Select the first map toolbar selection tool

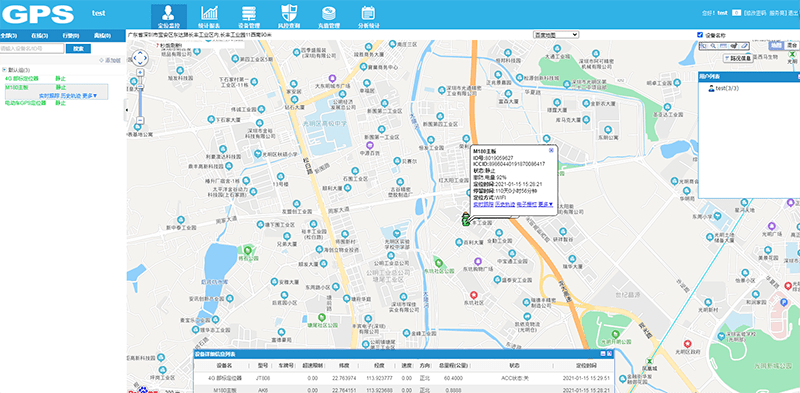click(704, 46)
